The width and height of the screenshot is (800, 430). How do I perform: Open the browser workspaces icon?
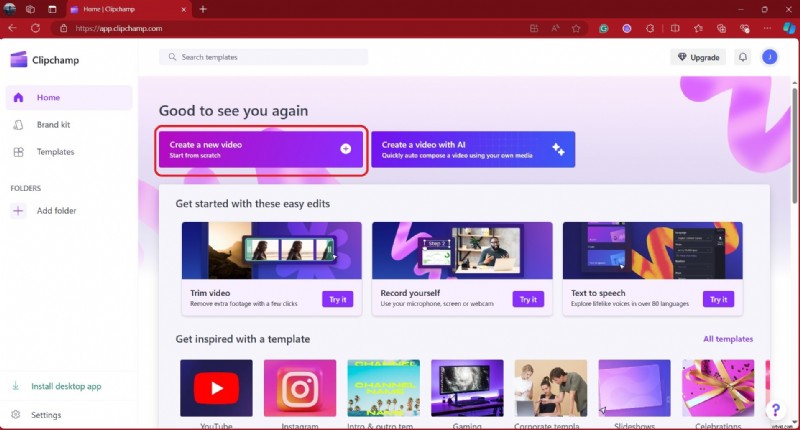30,9
